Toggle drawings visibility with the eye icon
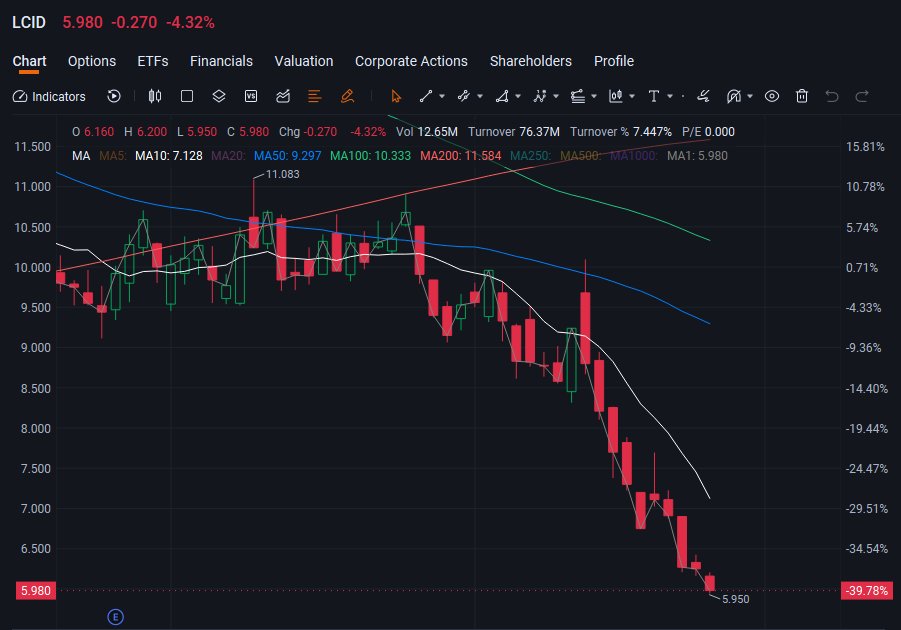 [772, 97]
